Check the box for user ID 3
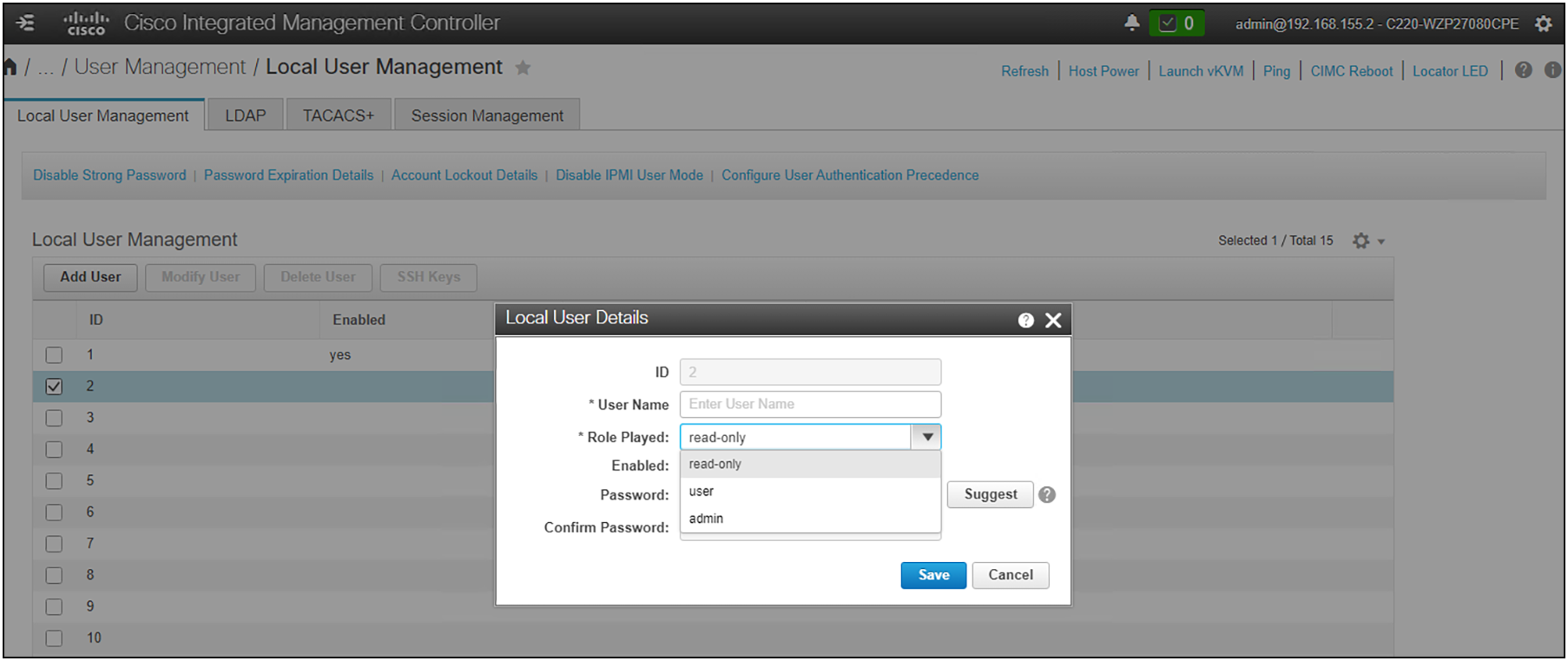This screenshot has height=661, width=1568. pyautogui.click(x=54, y=418)
